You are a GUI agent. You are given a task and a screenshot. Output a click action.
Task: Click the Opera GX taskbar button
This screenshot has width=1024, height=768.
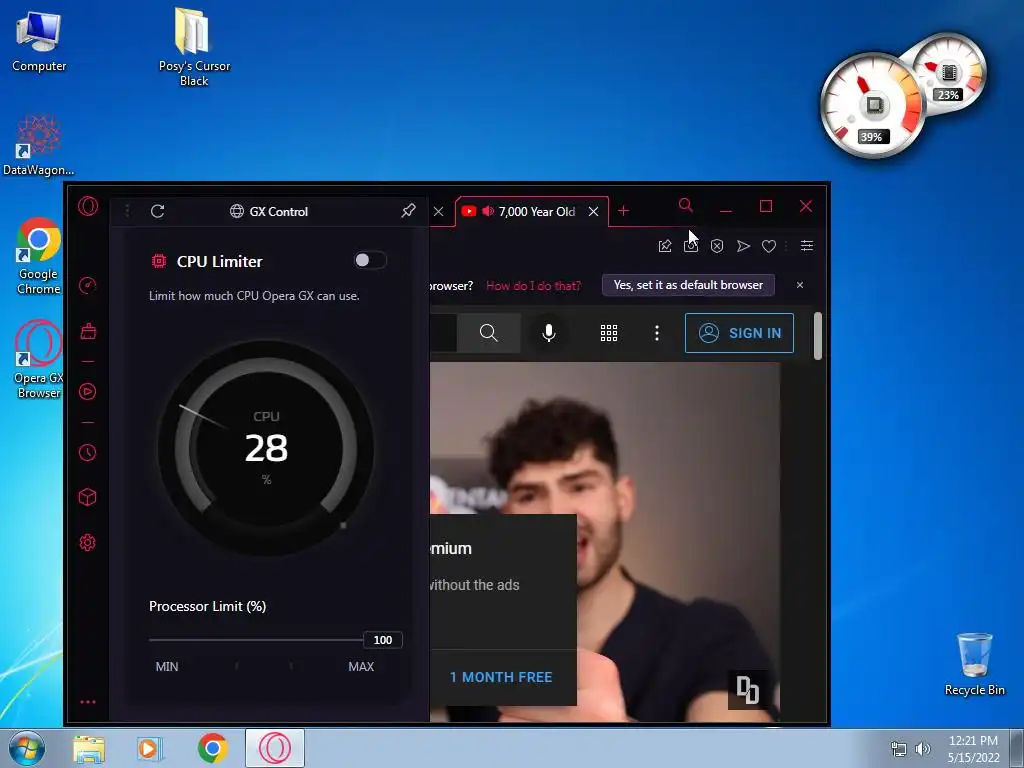pyautogui.click(x=275, y=748)
